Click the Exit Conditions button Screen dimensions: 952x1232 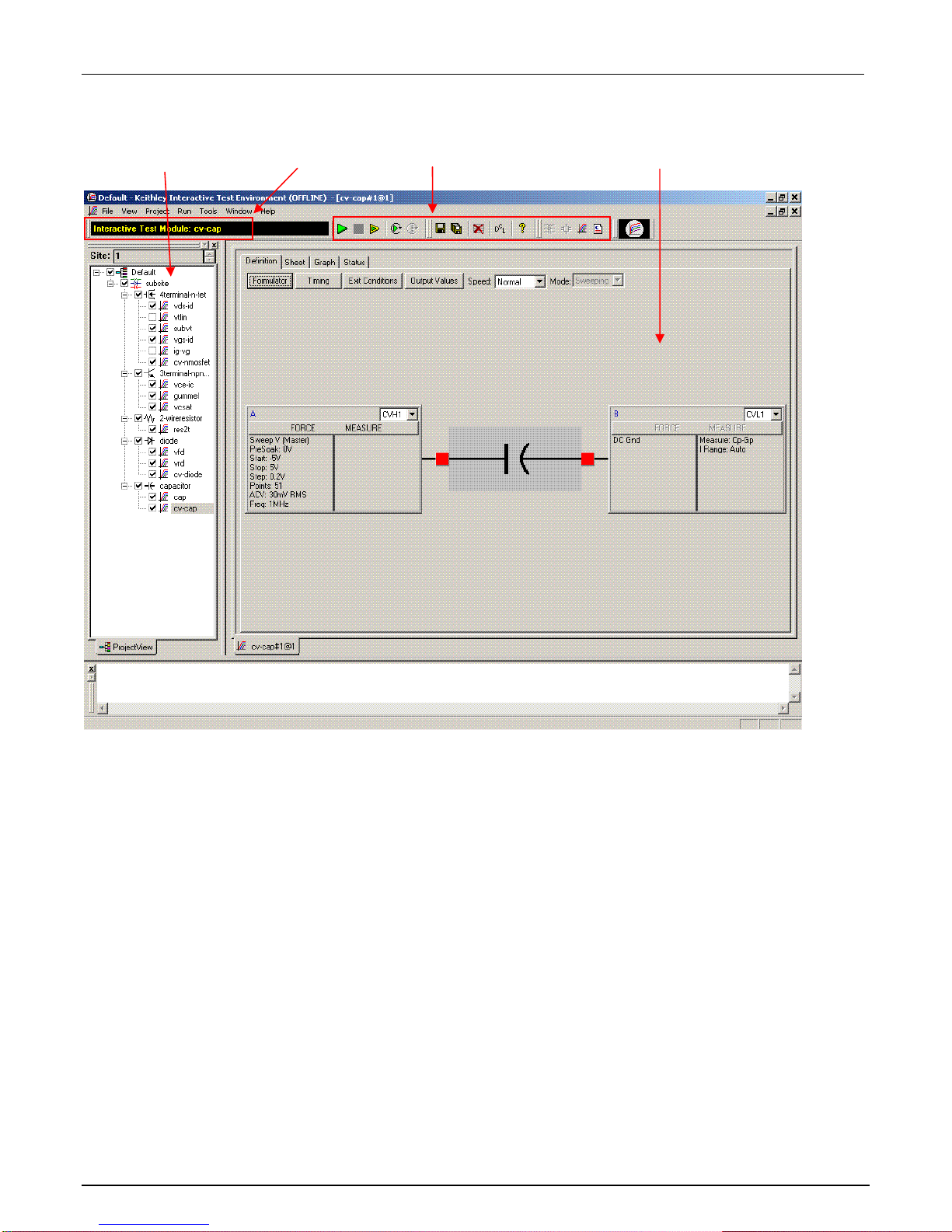[373, 281]
